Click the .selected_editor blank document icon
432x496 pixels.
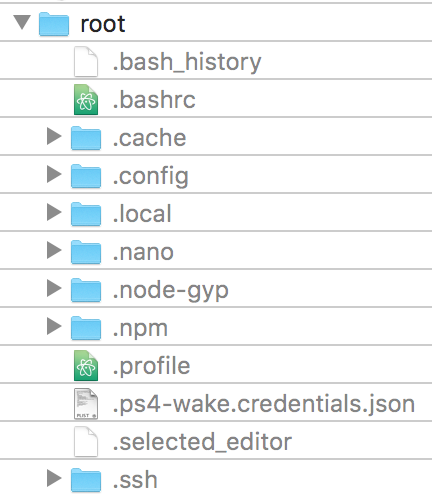tap(86, 442)
